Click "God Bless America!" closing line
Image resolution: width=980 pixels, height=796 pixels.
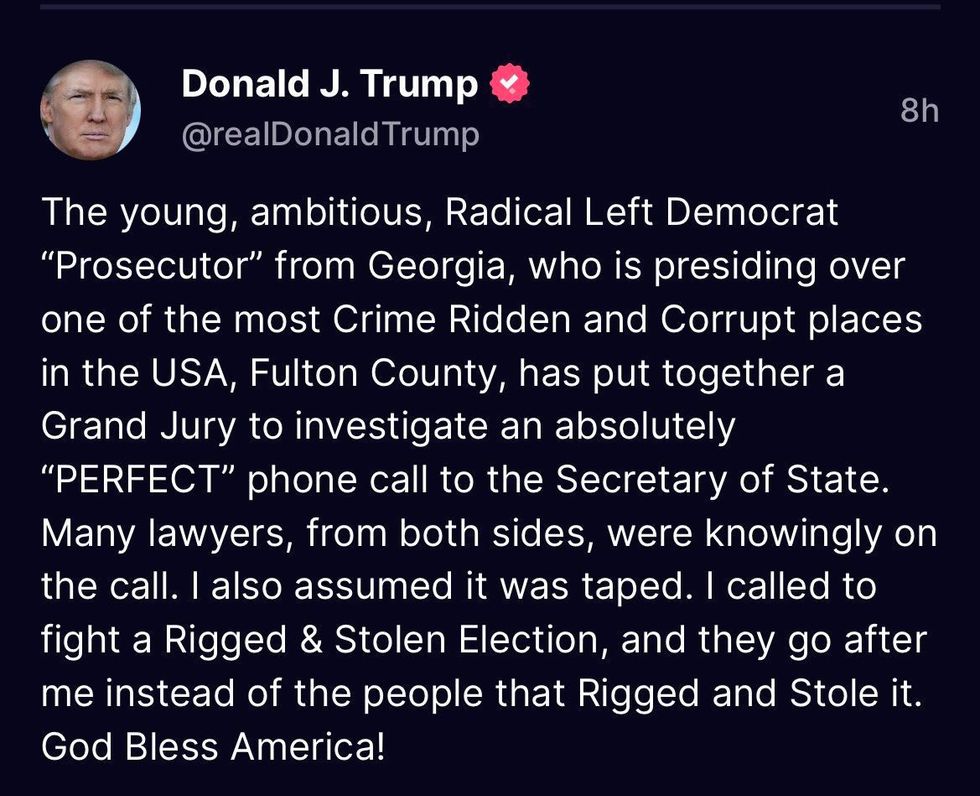[212, 747]
